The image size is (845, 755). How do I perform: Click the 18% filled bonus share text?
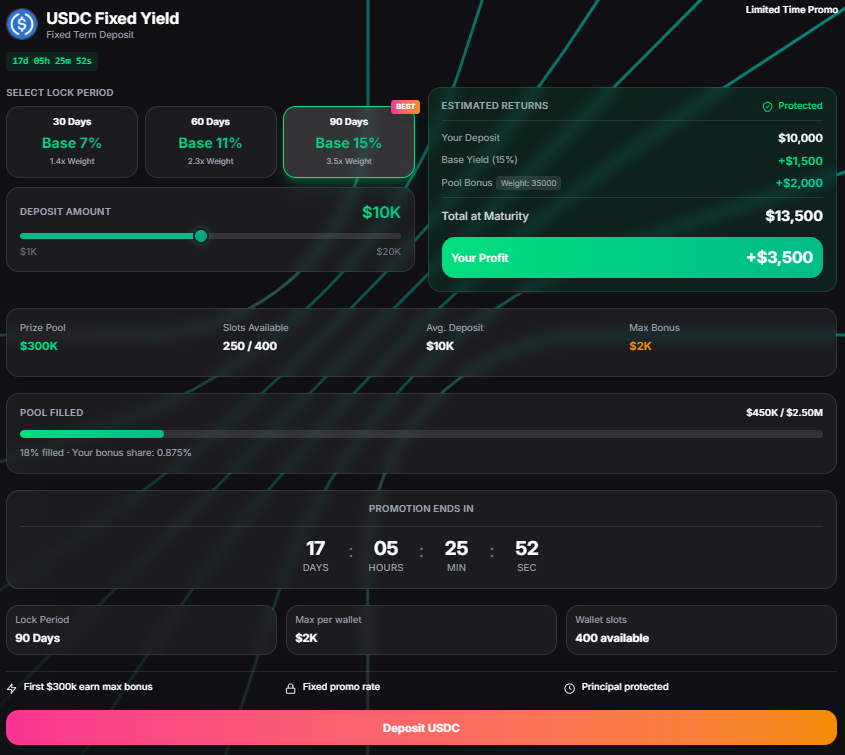pyautogui.click(x=106, y=453)
